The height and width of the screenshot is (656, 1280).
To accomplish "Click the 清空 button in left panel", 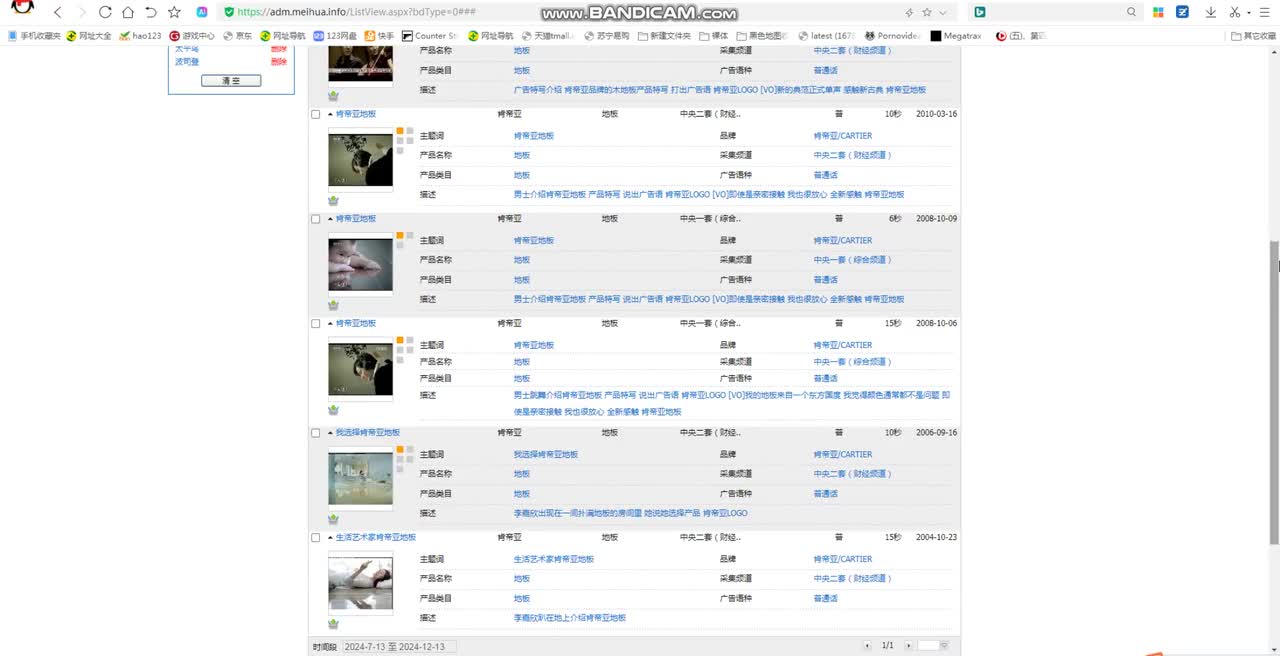I will (x=231, y=80).
